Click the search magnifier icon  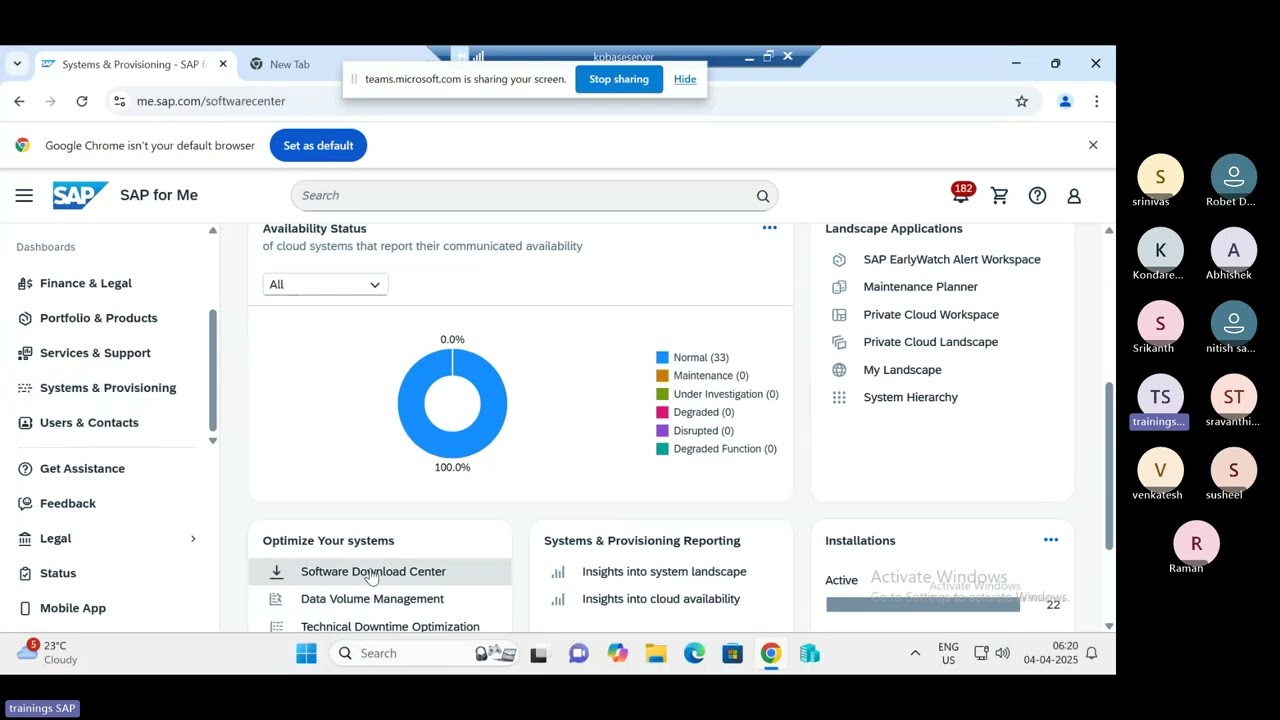pos(763,196)
